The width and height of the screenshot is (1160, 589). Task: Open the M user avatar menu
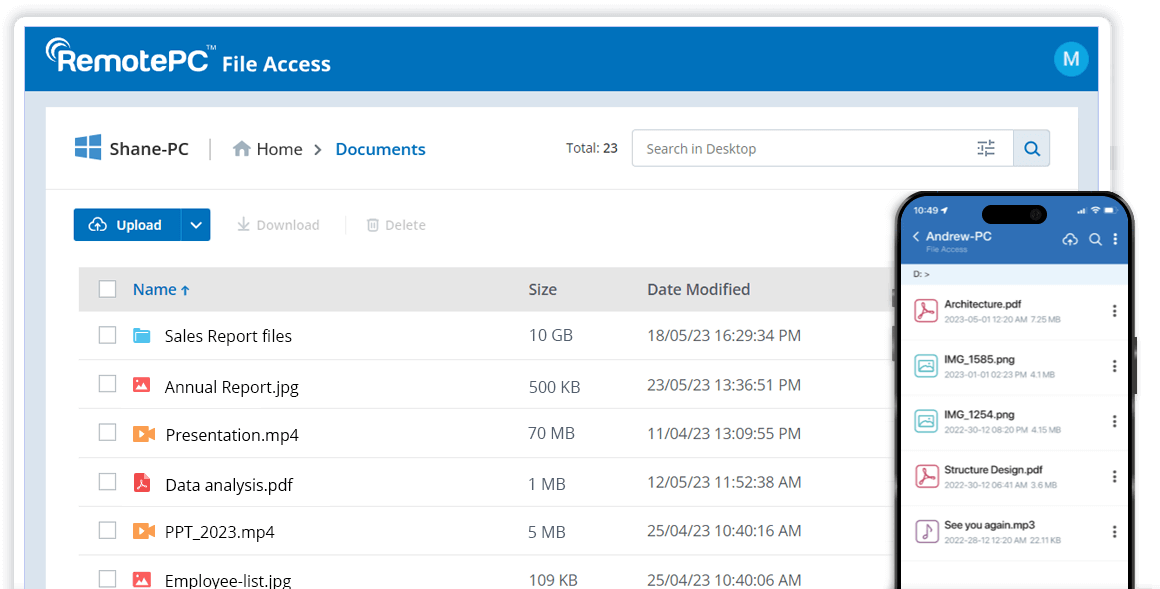(1070, 59)
